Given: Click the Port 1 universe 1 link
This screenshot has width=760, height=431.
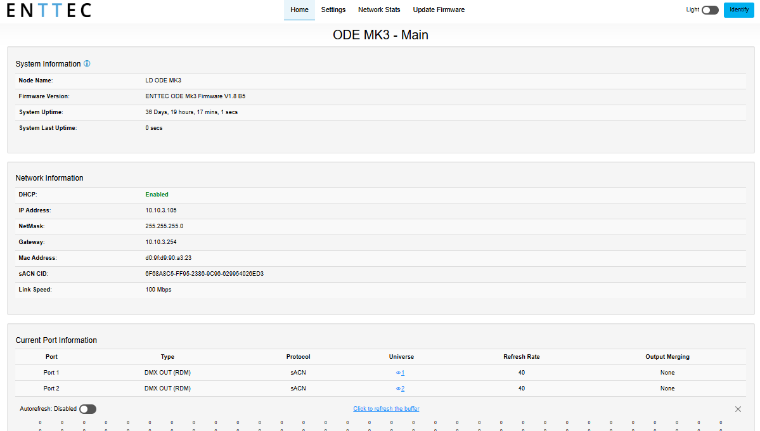Looking at the screenshot, I should (x=400, y=373).
